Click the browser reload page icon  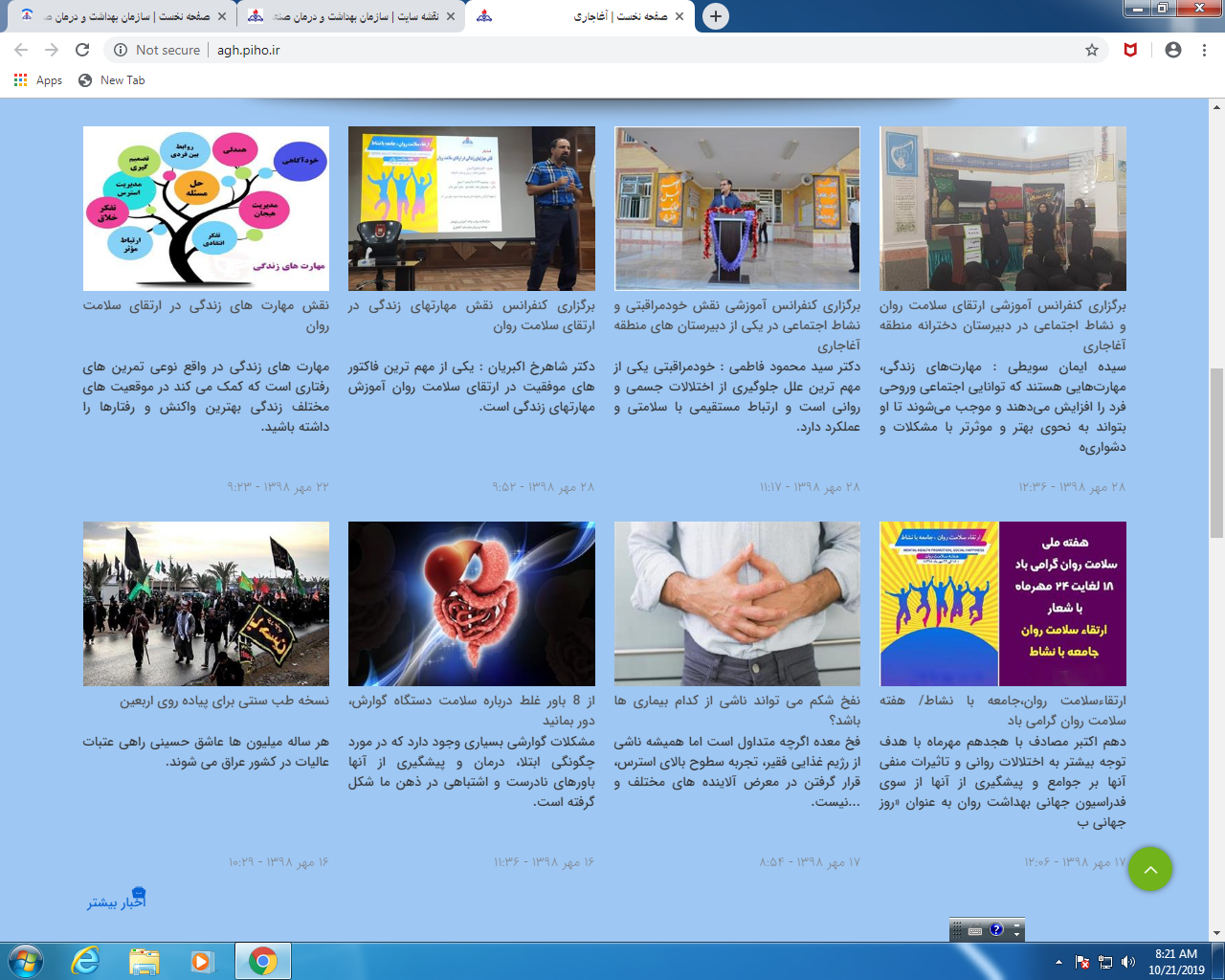coord(82,50)
